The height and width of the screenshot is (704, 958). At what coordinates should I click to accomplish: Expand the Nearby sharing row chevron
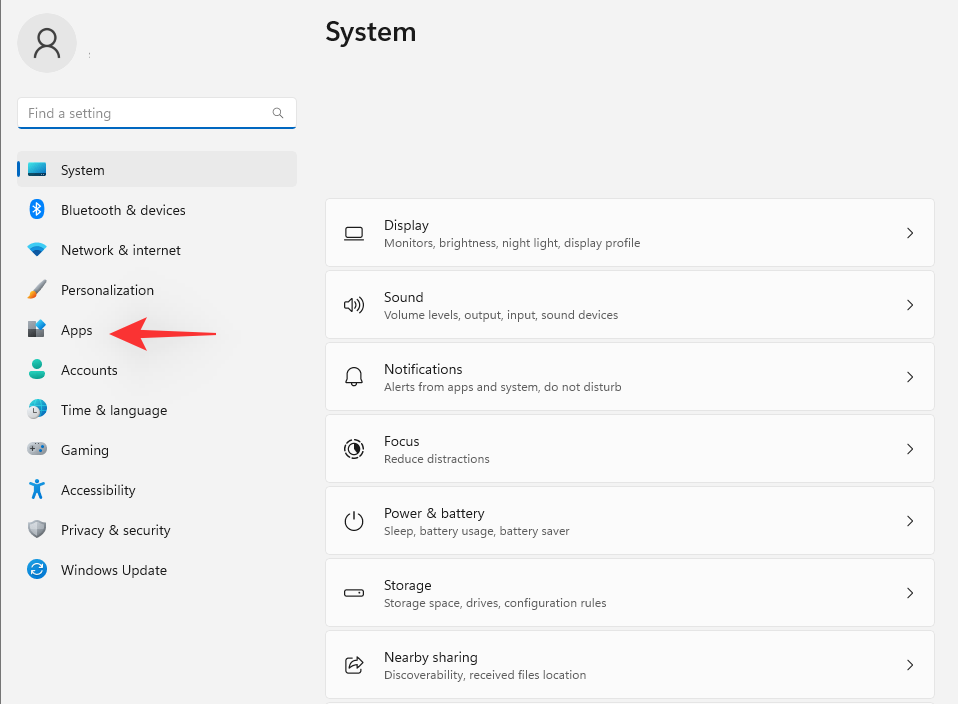point(910,665)
